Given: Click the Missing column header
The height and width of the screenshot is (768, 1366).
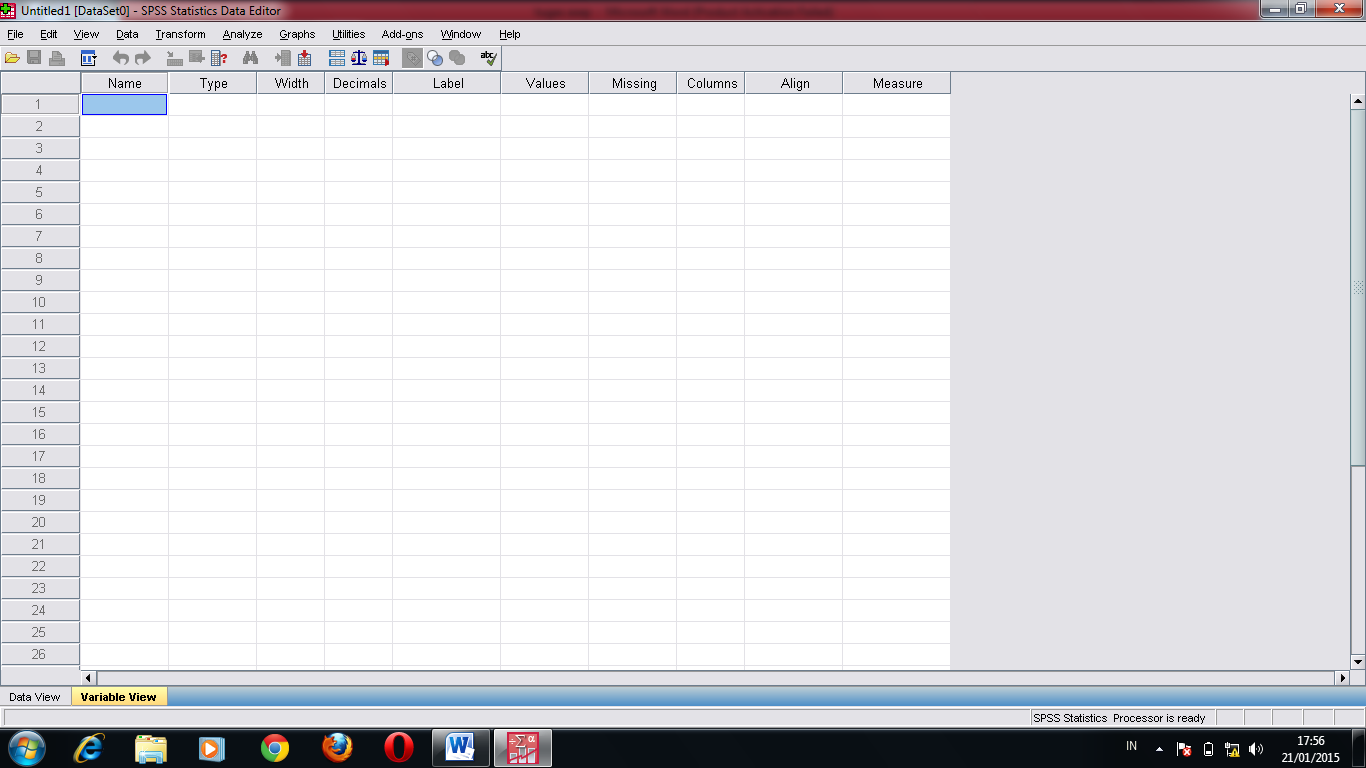Looking at the screenshot, I should point(633,83).
